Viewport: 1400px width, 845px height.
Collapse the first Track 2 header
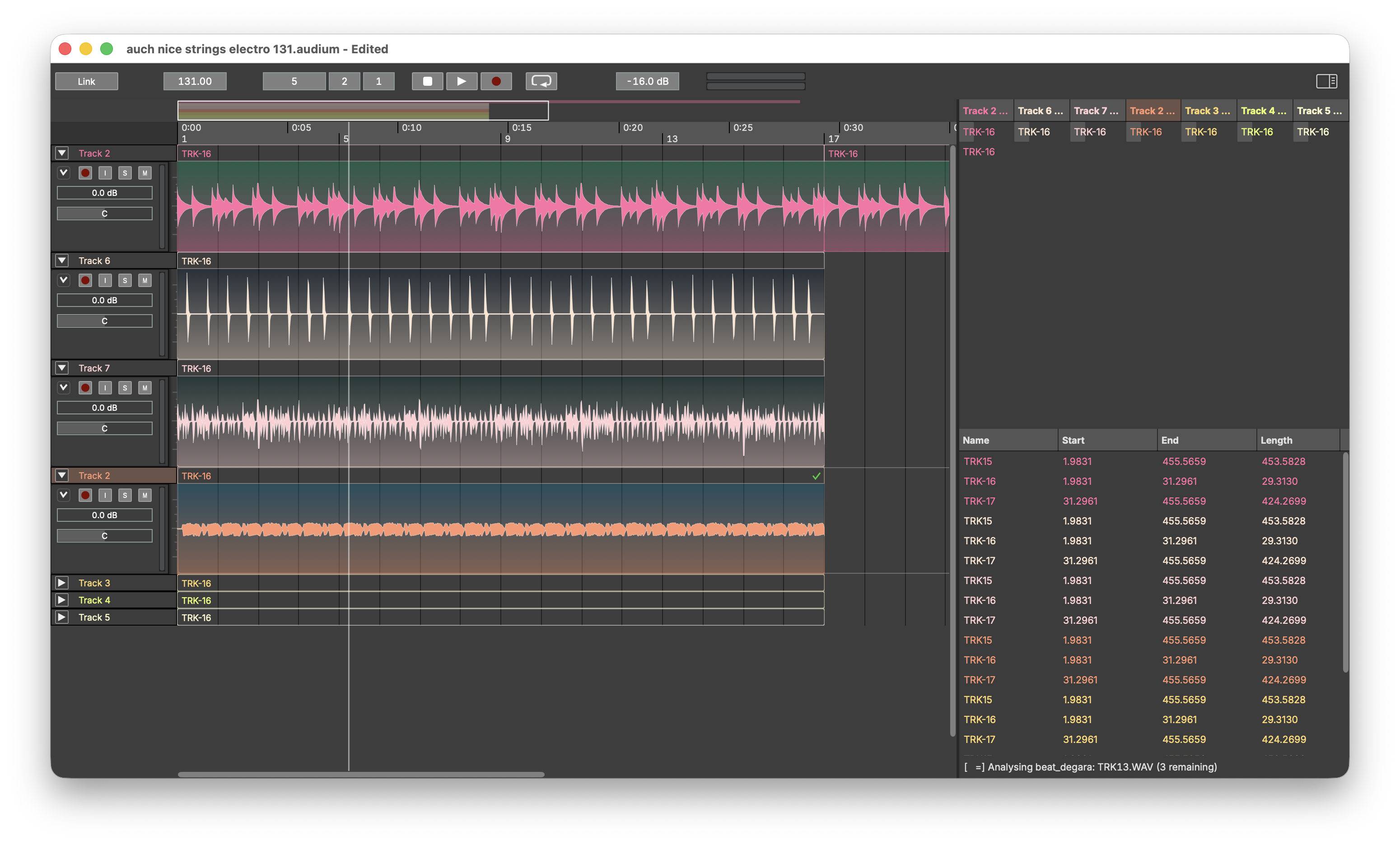pos(62,153)
